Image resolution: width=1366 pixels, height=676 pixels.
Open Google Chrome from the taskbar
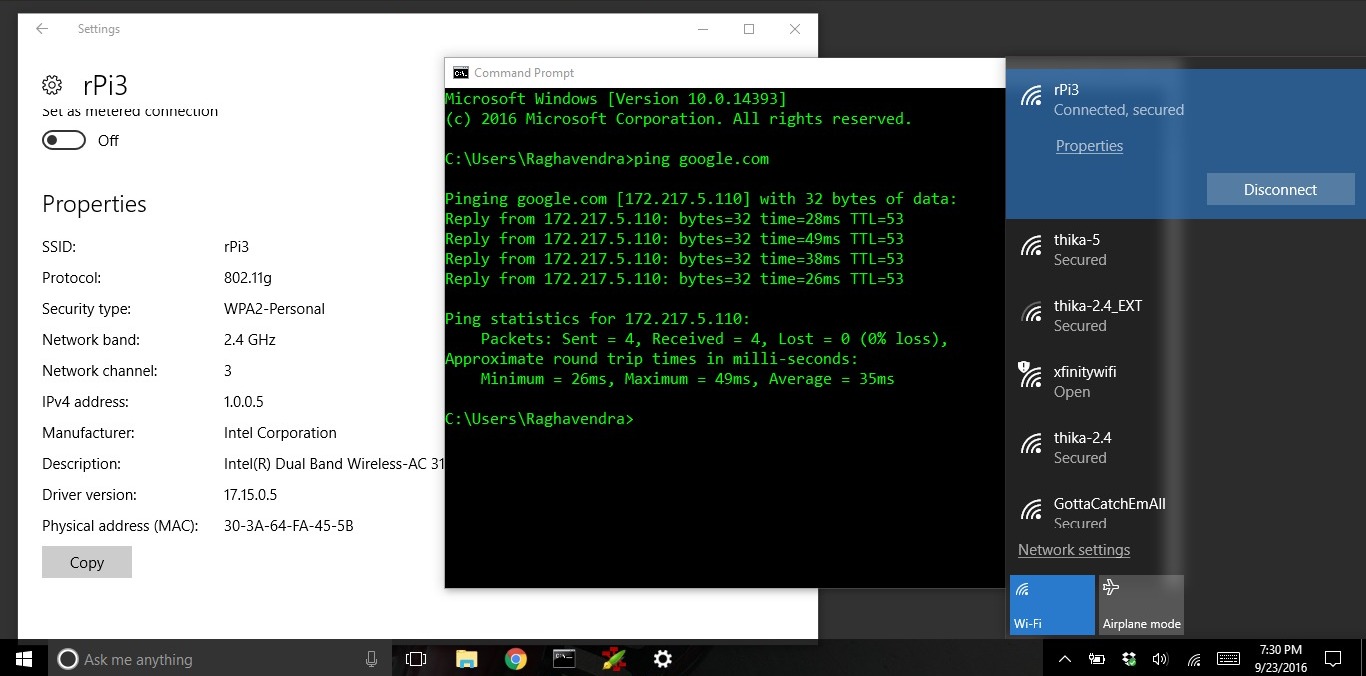click(516, 659)
